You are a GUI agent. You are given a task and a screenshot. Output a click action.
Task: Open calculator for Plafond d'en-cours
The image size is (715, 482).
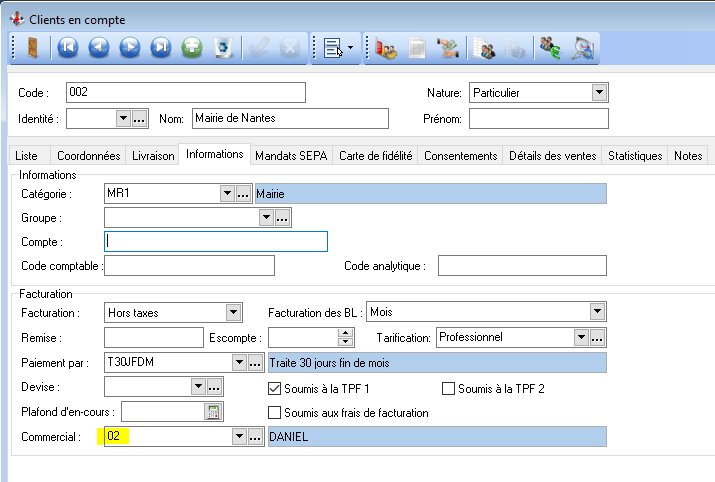click(213, 412)
